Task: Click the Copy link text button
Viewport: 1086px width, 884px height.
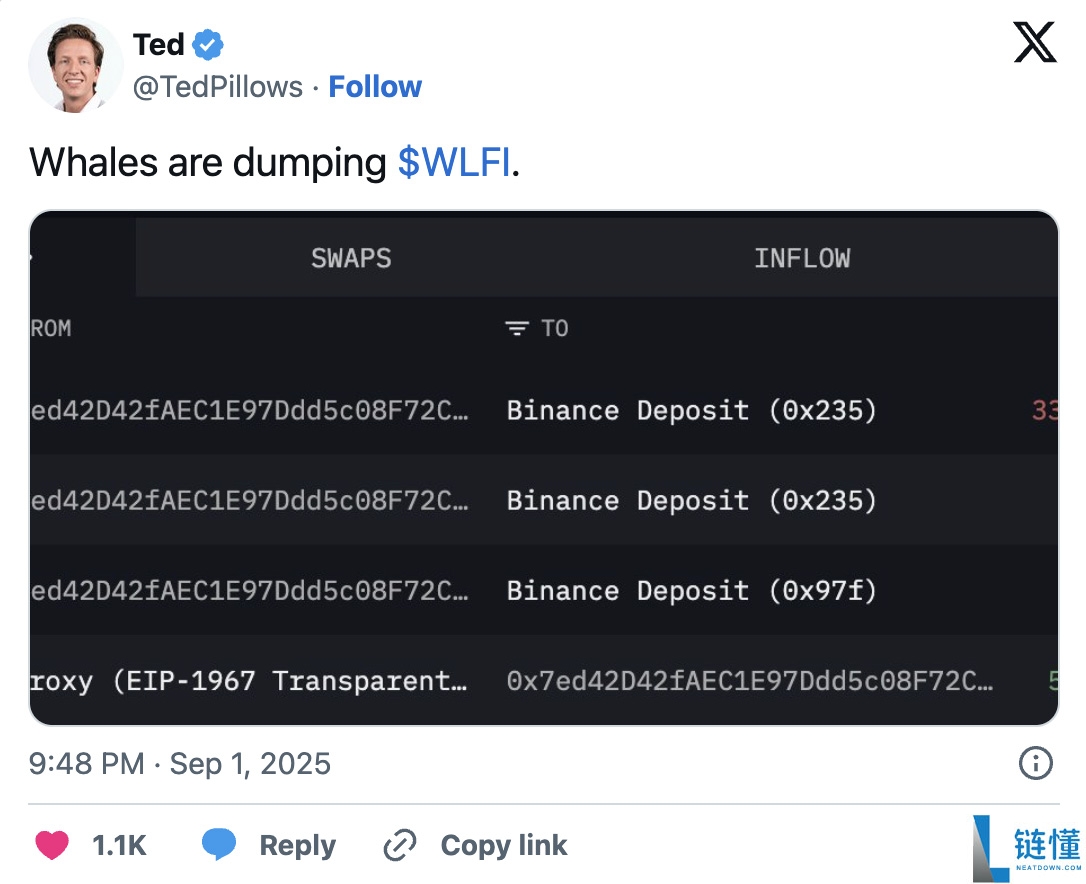Action: pos(504,846)
